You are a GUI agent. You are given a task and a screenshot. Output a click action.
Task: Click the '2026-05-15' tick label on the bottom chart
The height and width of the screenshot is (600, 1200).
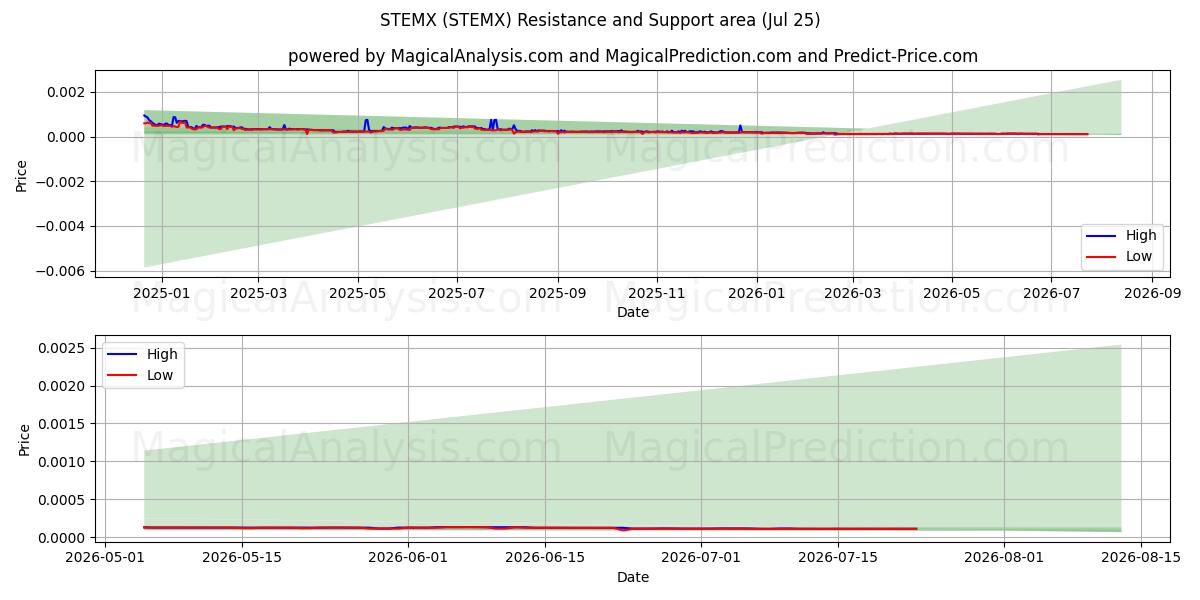point(242,560)
